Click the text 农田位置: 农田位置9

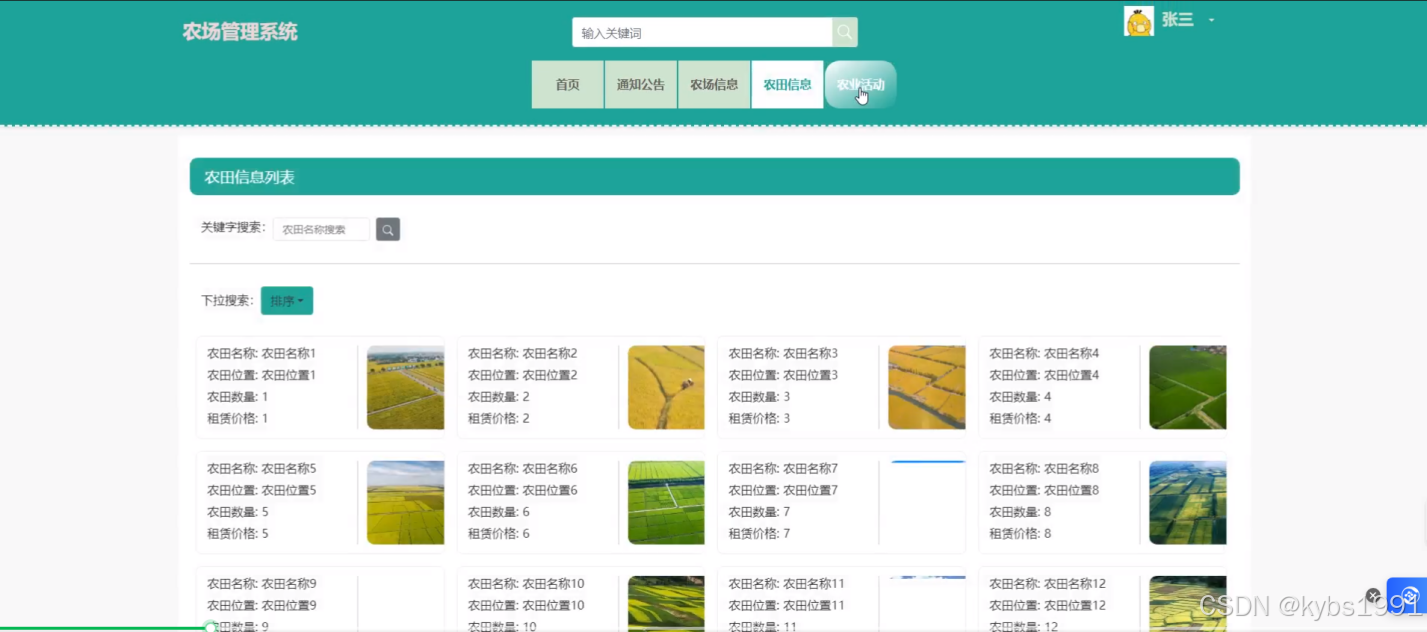261,606
